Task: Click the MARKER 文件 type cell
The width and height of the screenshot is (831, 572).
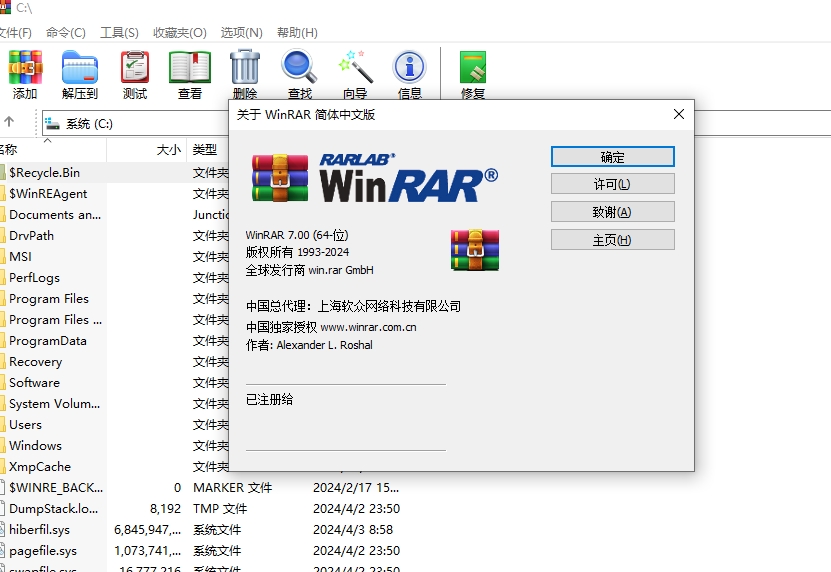Action: coord(233,487)
